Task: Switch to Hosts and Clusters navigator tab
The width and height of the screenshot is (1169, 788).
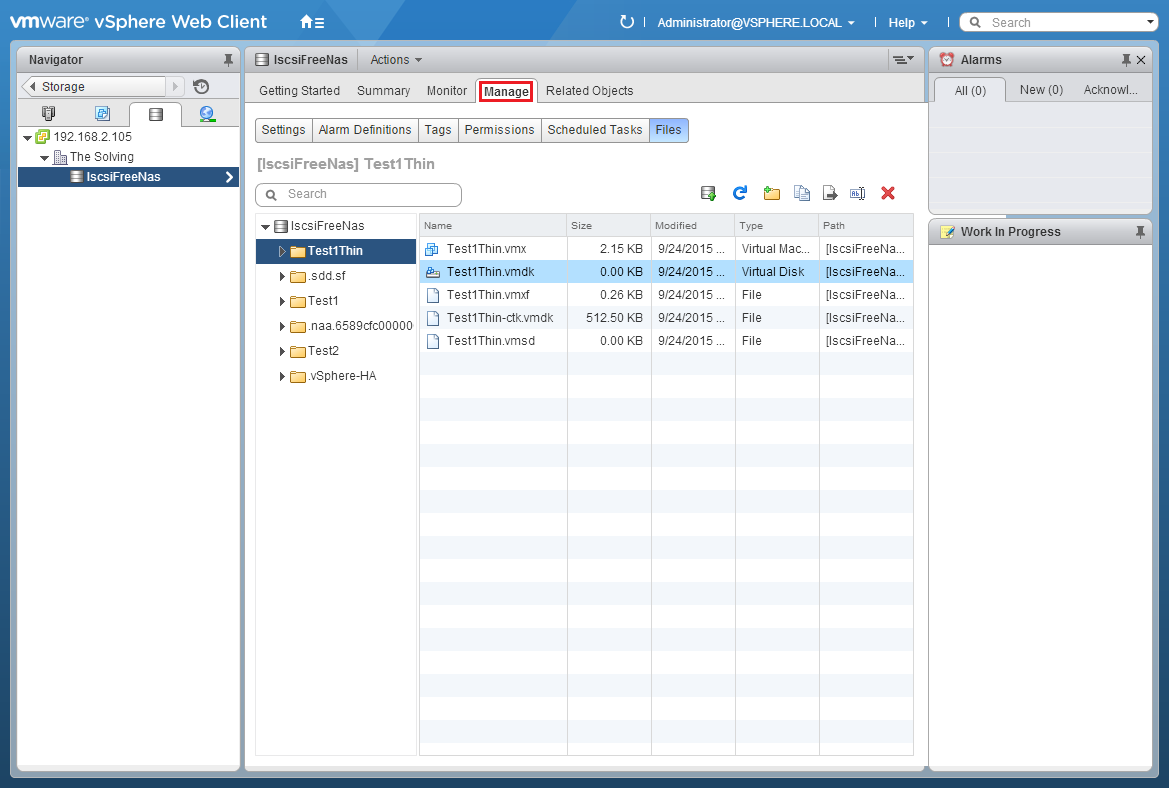Action: click(48, 113)
